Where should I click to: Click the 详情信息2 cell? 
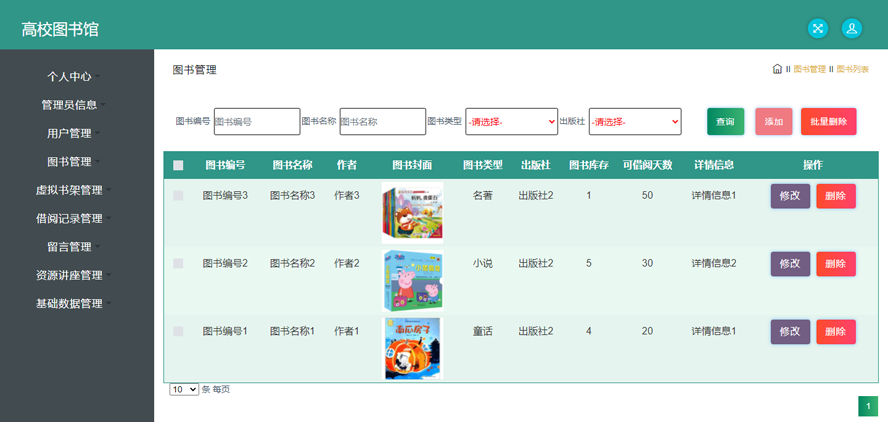(714, 263)
